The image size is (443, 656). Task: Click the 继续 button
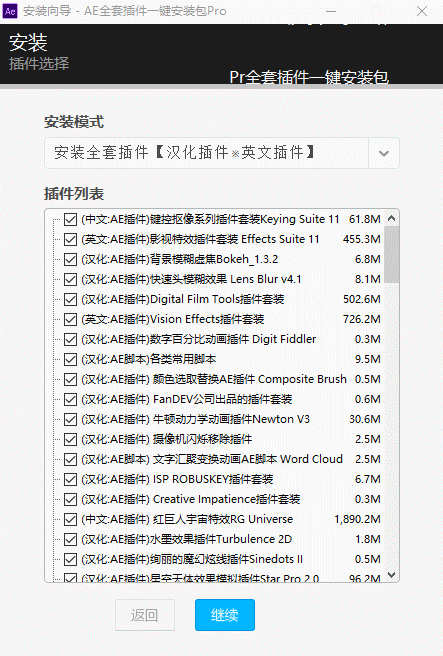coord(225,615)
